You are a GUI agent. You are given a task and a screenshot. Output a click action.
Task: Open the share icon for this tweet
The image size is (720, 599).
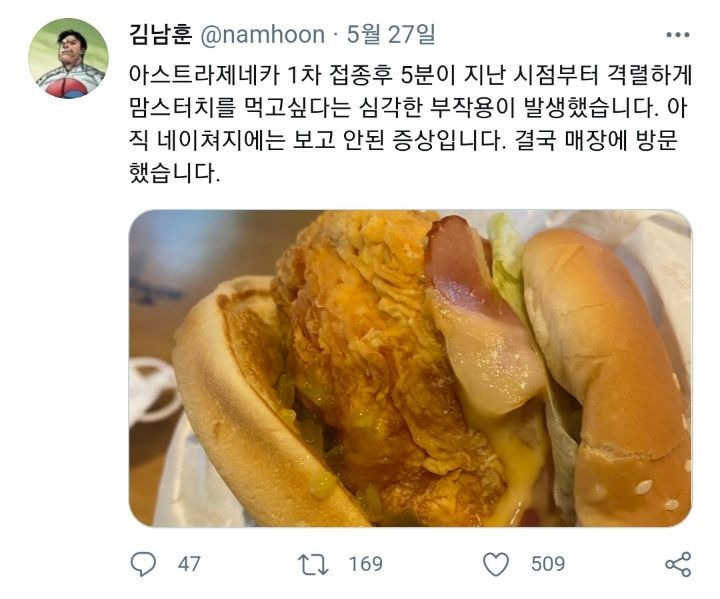click(678, 565)
